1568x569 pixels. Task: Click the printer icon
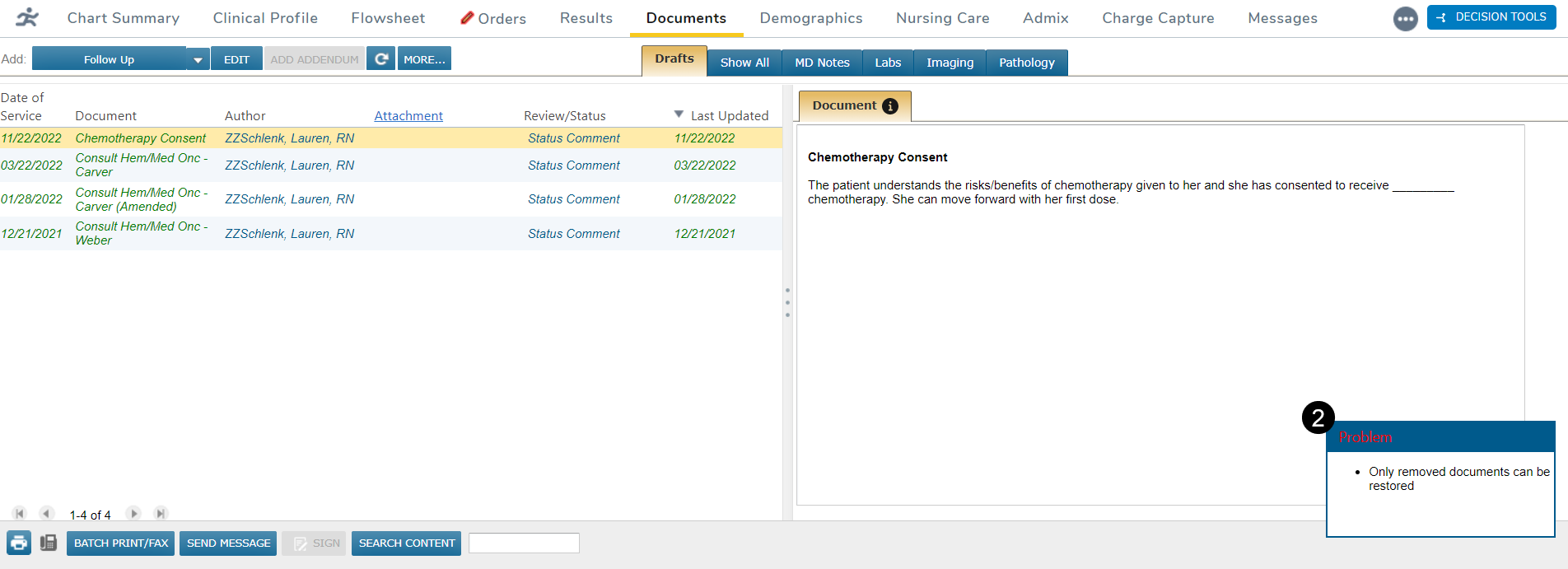tap(19, 543)
